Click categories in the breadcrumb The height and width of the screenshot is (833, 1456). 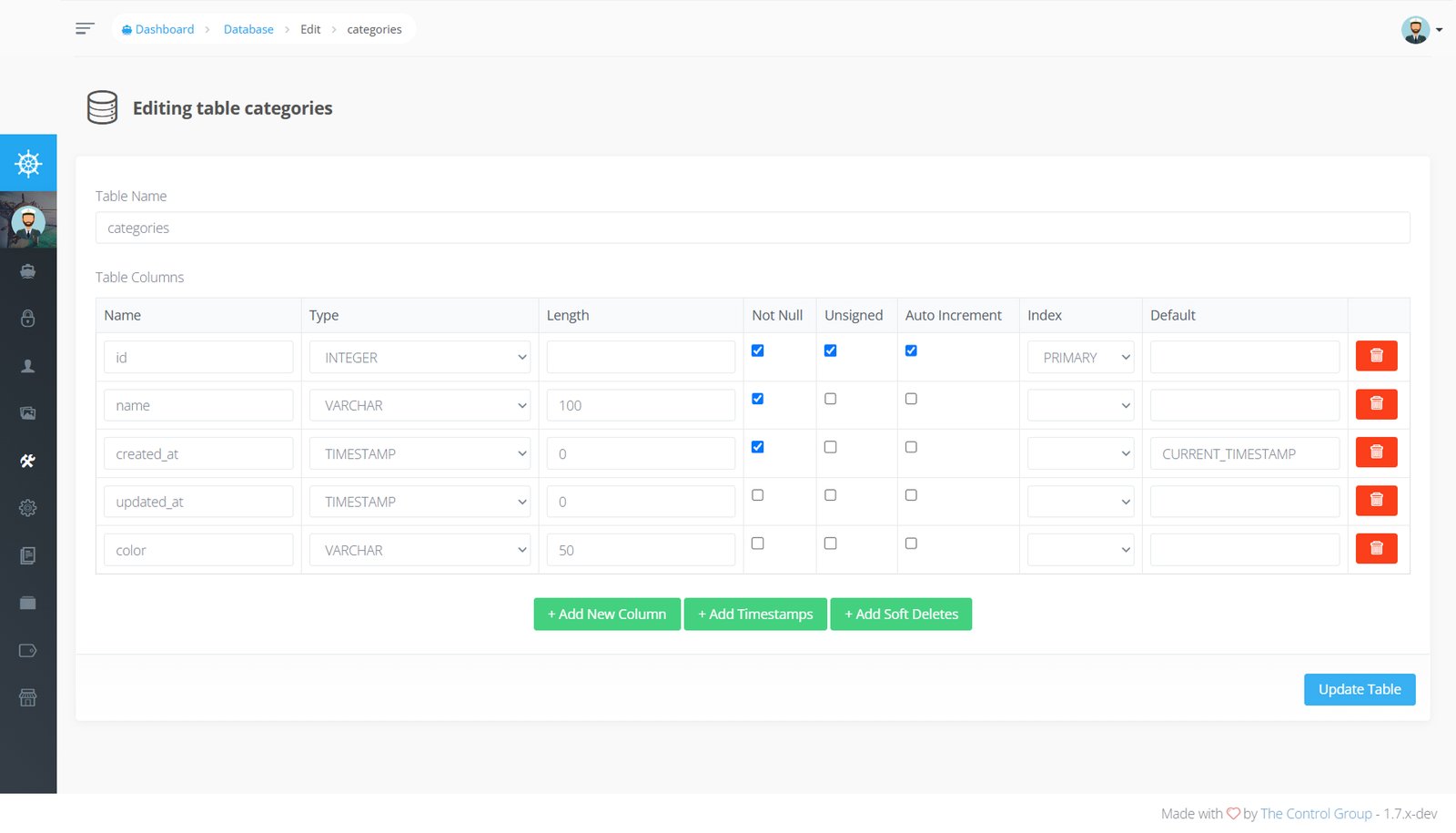pos(374,29)
